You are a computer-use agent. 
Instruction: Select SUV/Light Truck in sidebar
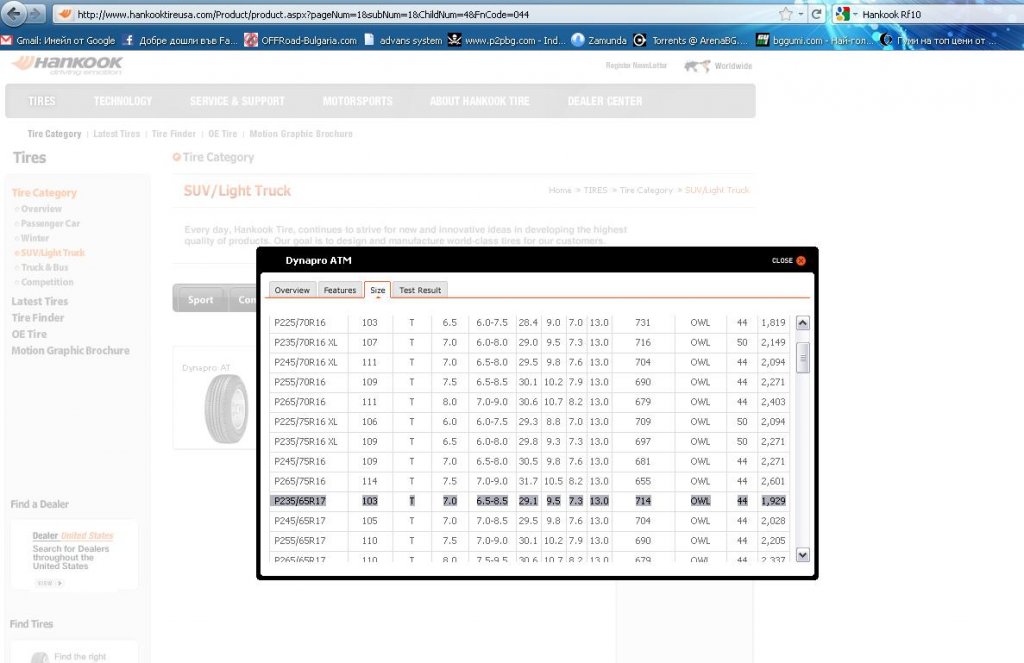point(52,253)
